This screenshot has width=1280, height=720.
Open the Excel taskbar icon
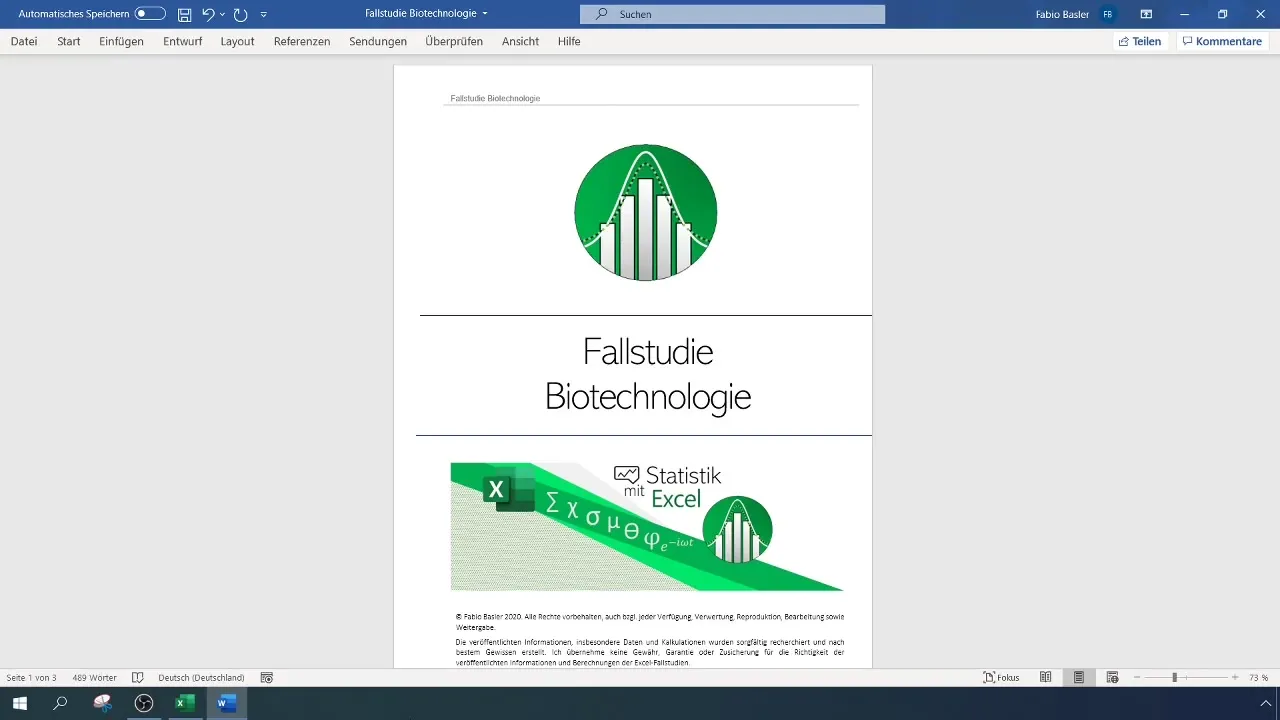pos(185,703)
